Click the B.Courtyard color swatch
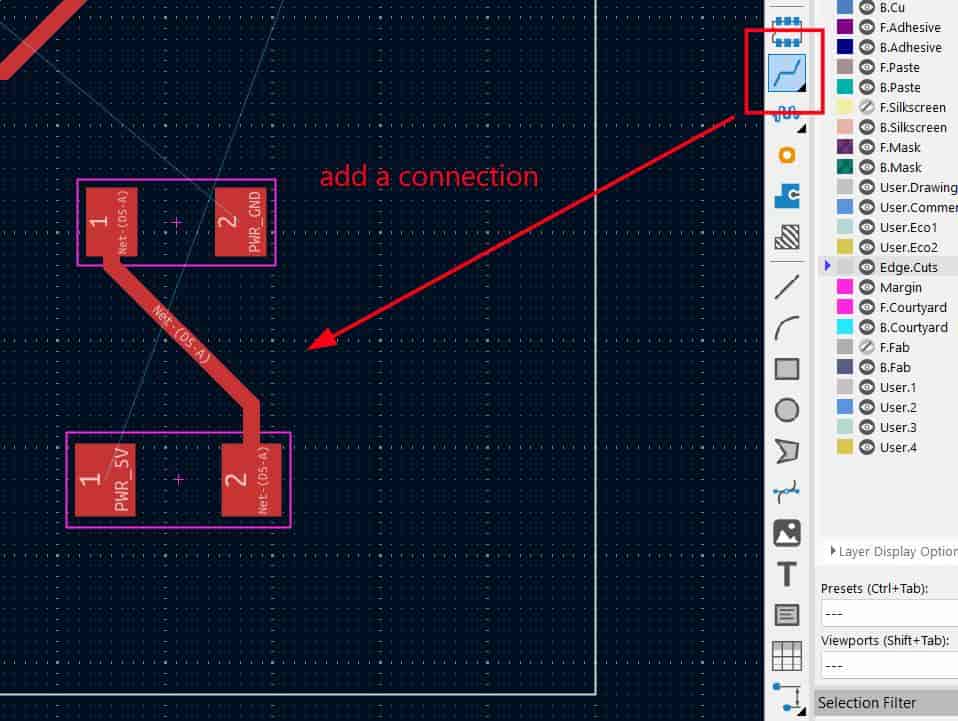The height and width of the screenshot is (721, 958). (845, 327)
